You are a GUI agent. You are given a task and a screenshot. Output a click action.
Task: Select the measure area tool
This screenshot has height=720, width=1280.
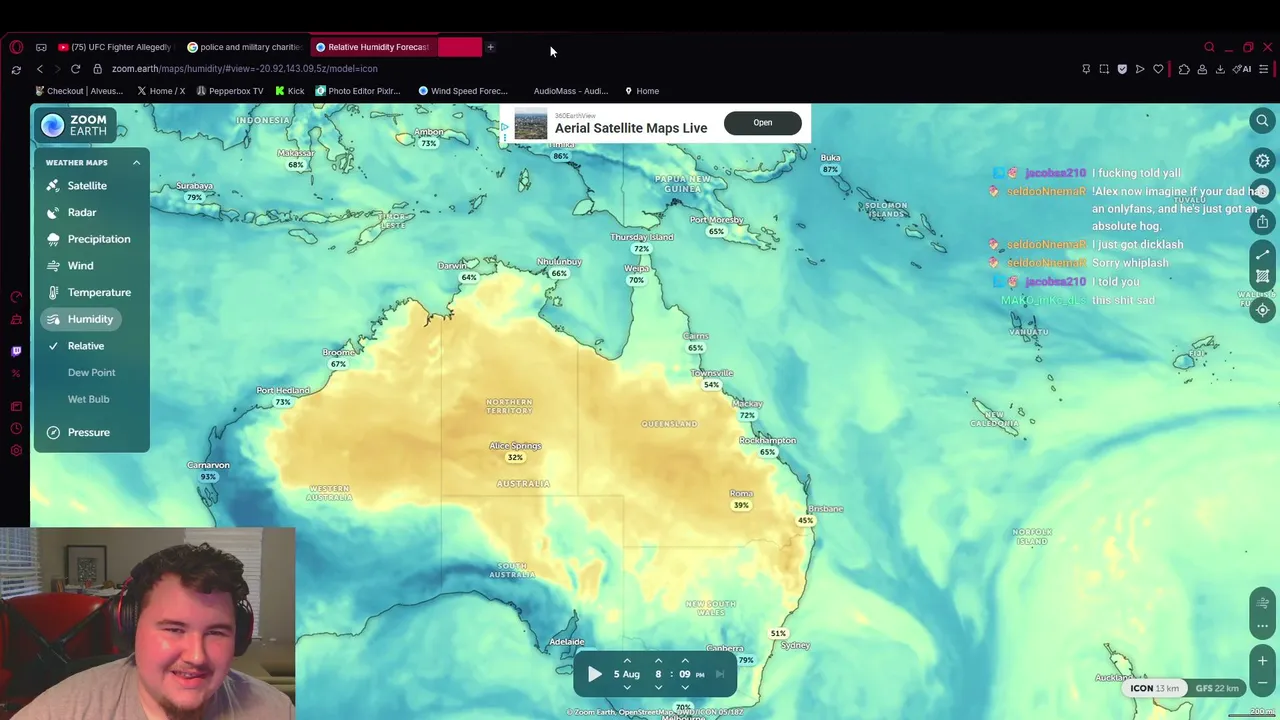(x=1262, y=276)
